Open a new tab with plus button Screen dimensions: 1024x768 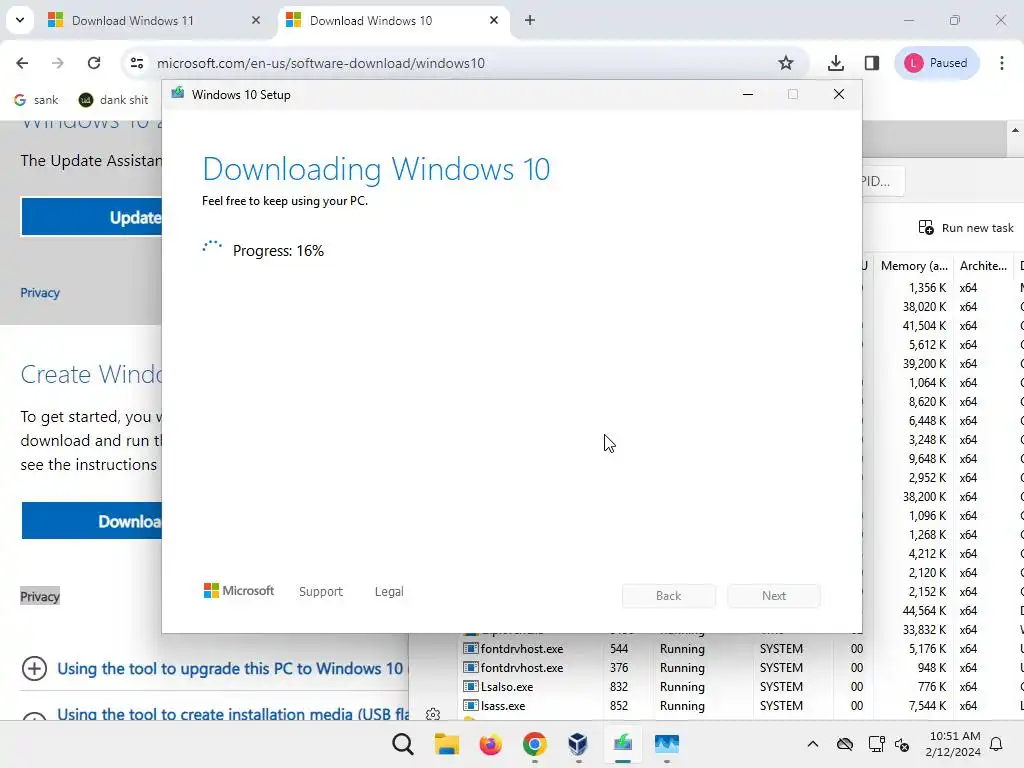(530, 20)
